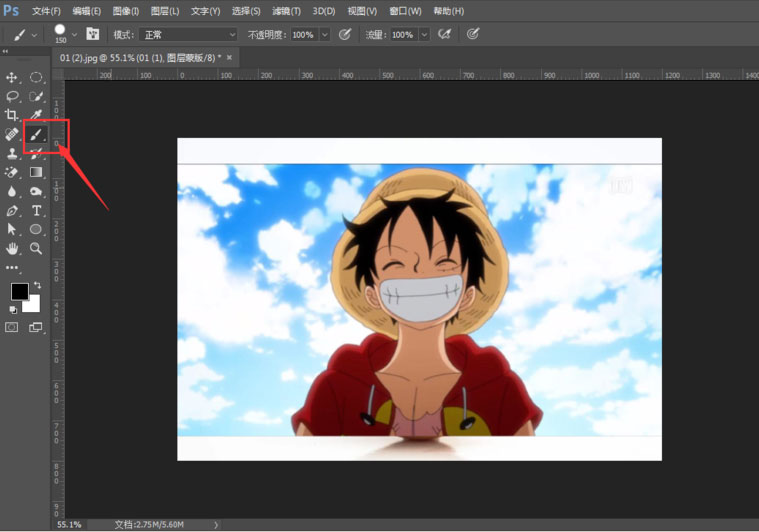Select the Clone Stamp tool
This screenshot has width=759, height=532.
tap(12, 153)
